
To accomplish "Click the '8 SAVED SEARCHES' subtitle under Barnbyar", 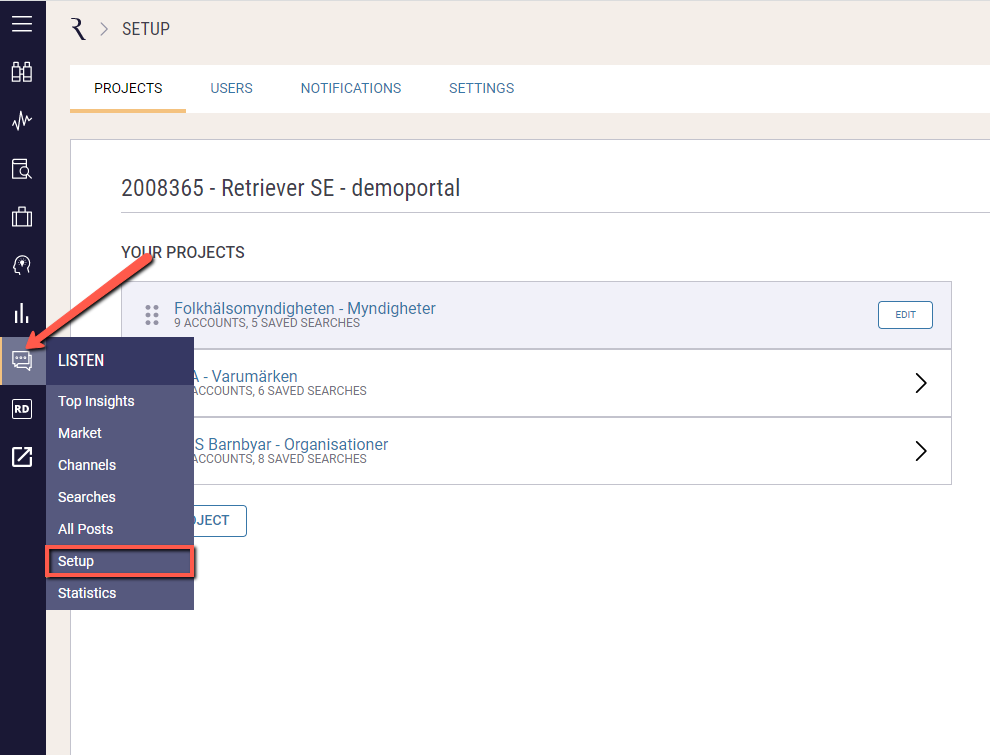I will [x=313, y=459].
